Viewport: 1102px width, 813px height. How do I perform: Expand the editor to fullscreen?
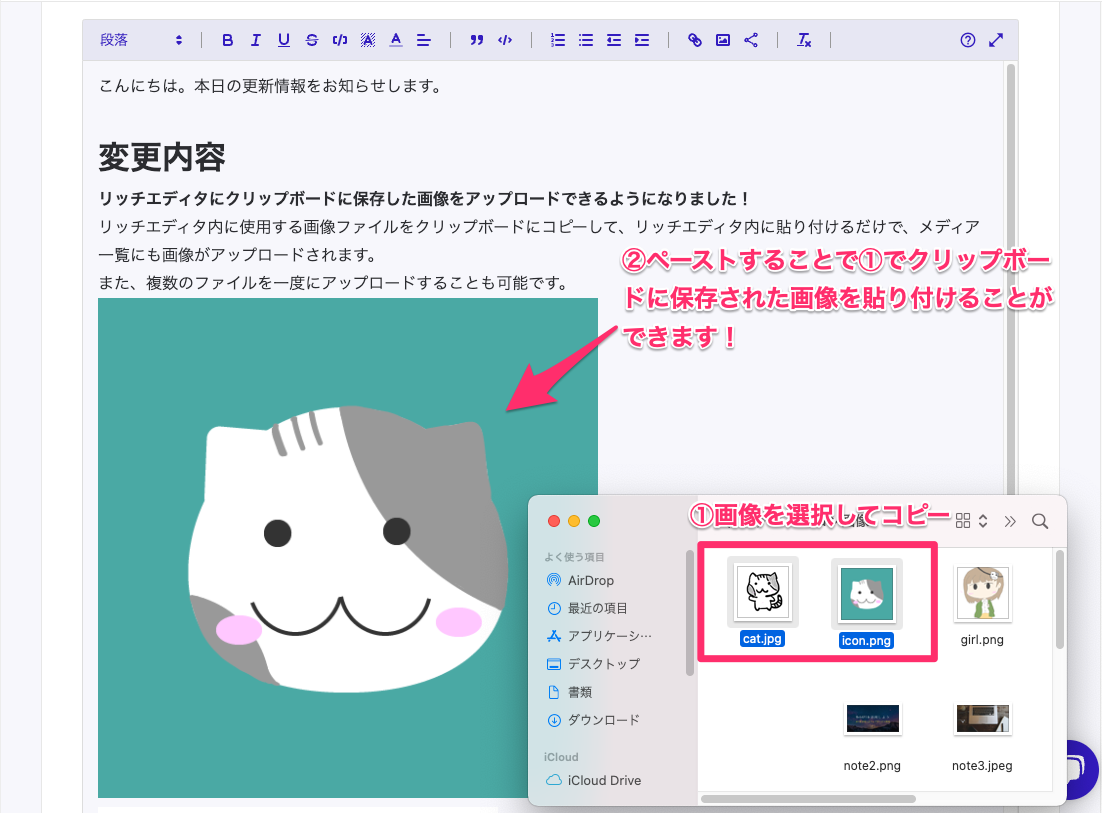(996, 40)
